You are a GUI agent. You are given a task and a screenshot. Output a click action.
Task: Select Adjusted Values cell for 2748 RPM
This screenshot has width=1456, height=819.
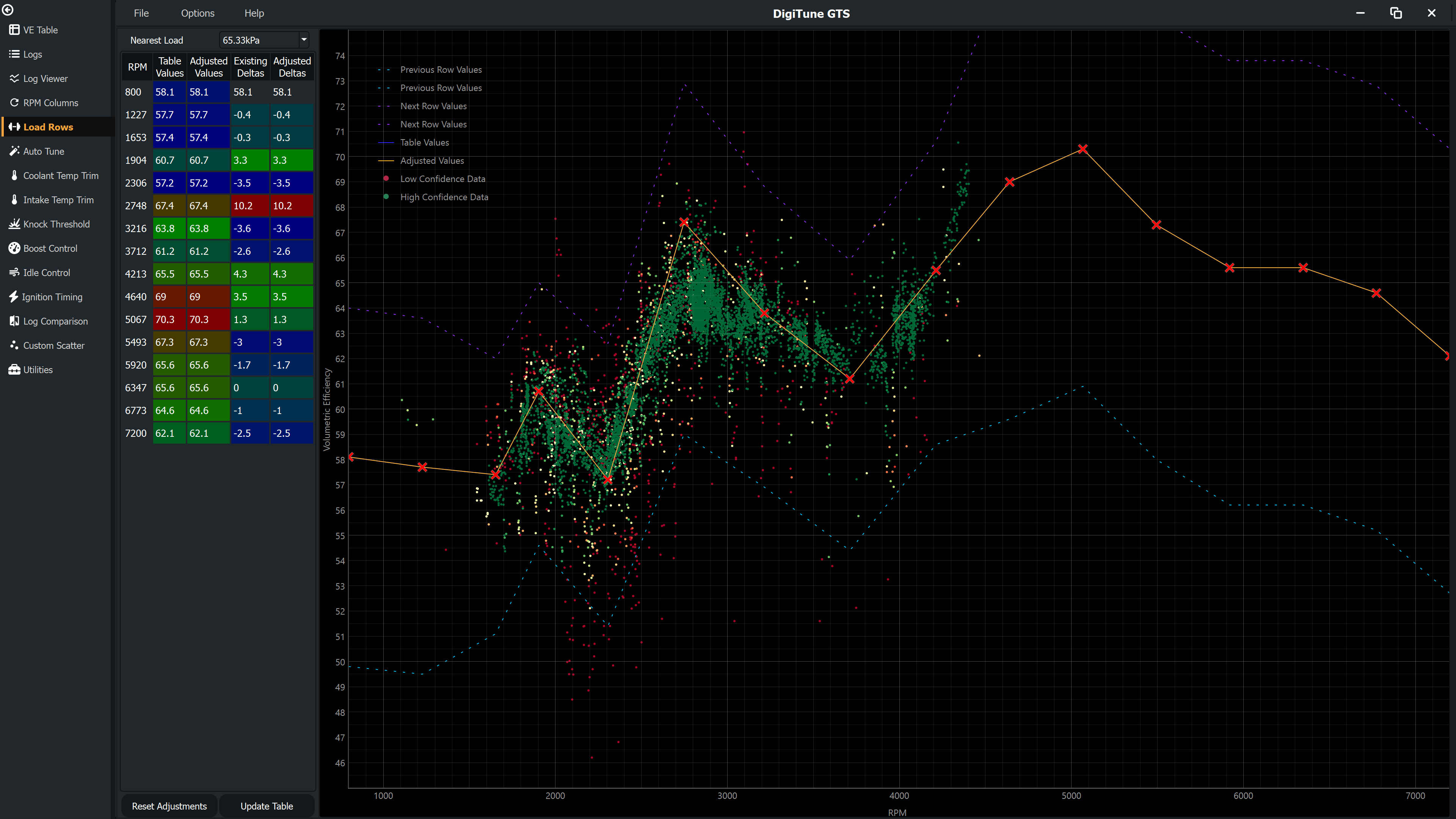tap(208, 206)
